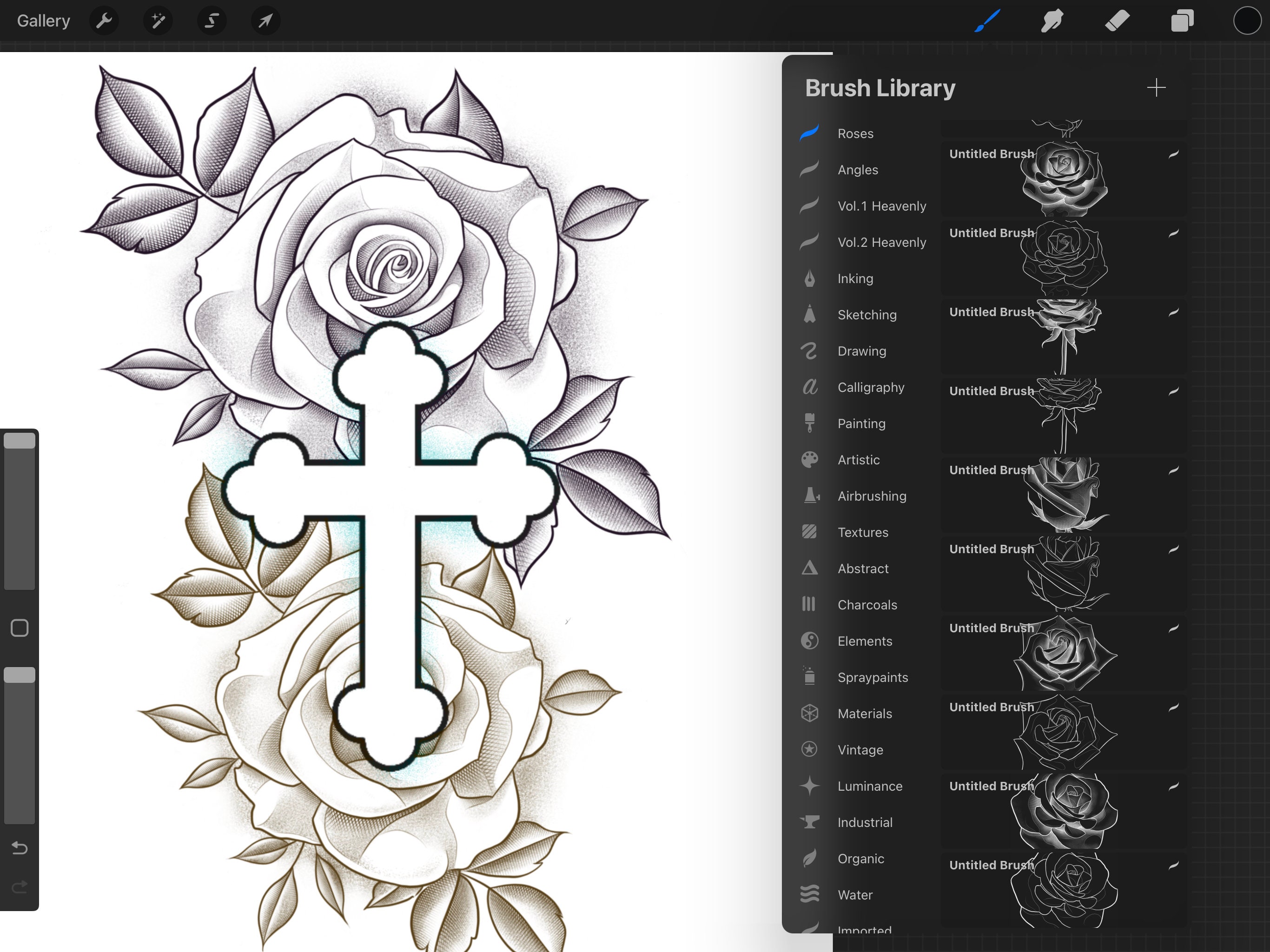Choose the Luminance brush category
1270x952 pixels.
[x=870, y=786]
